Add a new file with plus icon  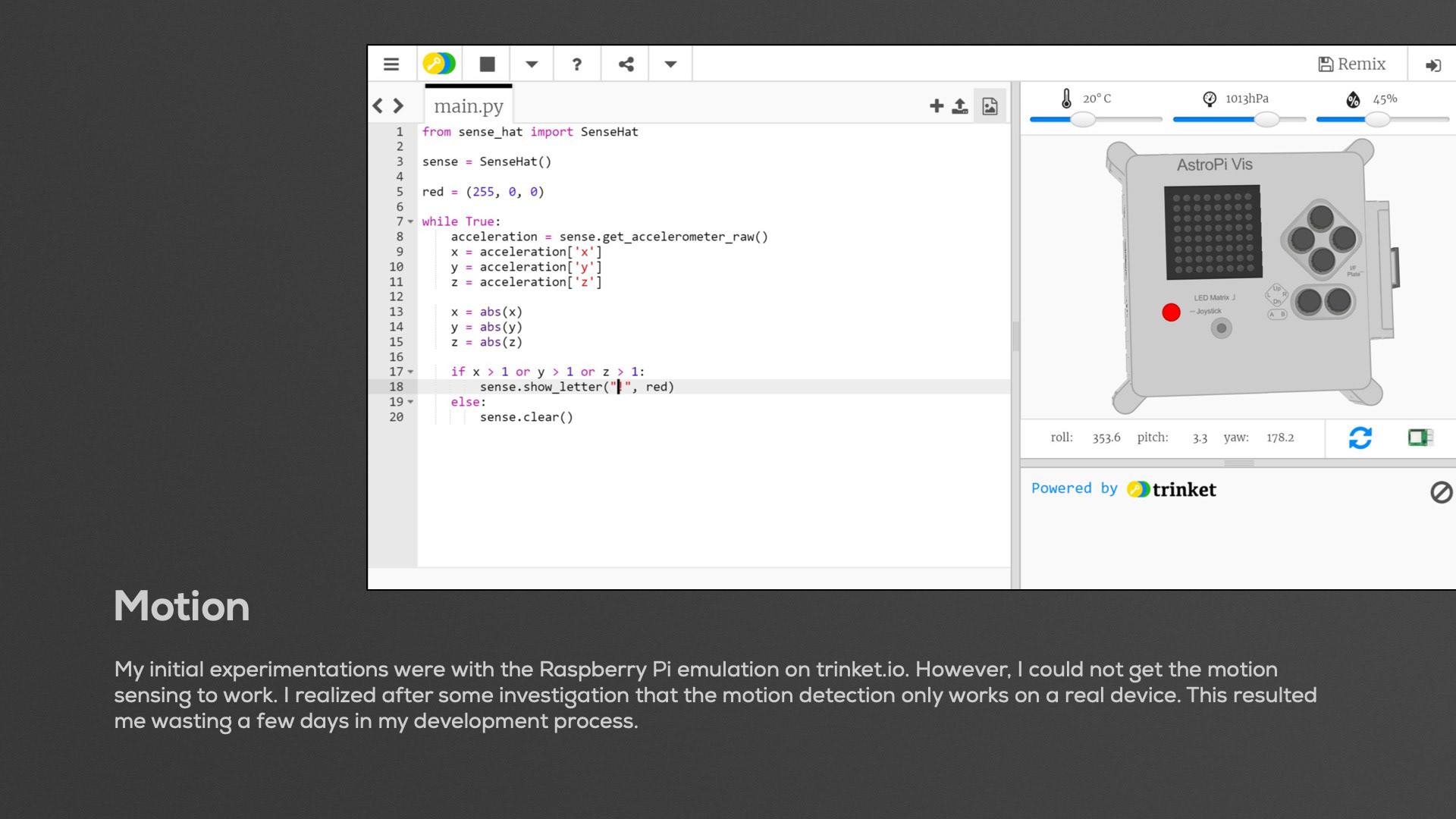click(937, 106)
